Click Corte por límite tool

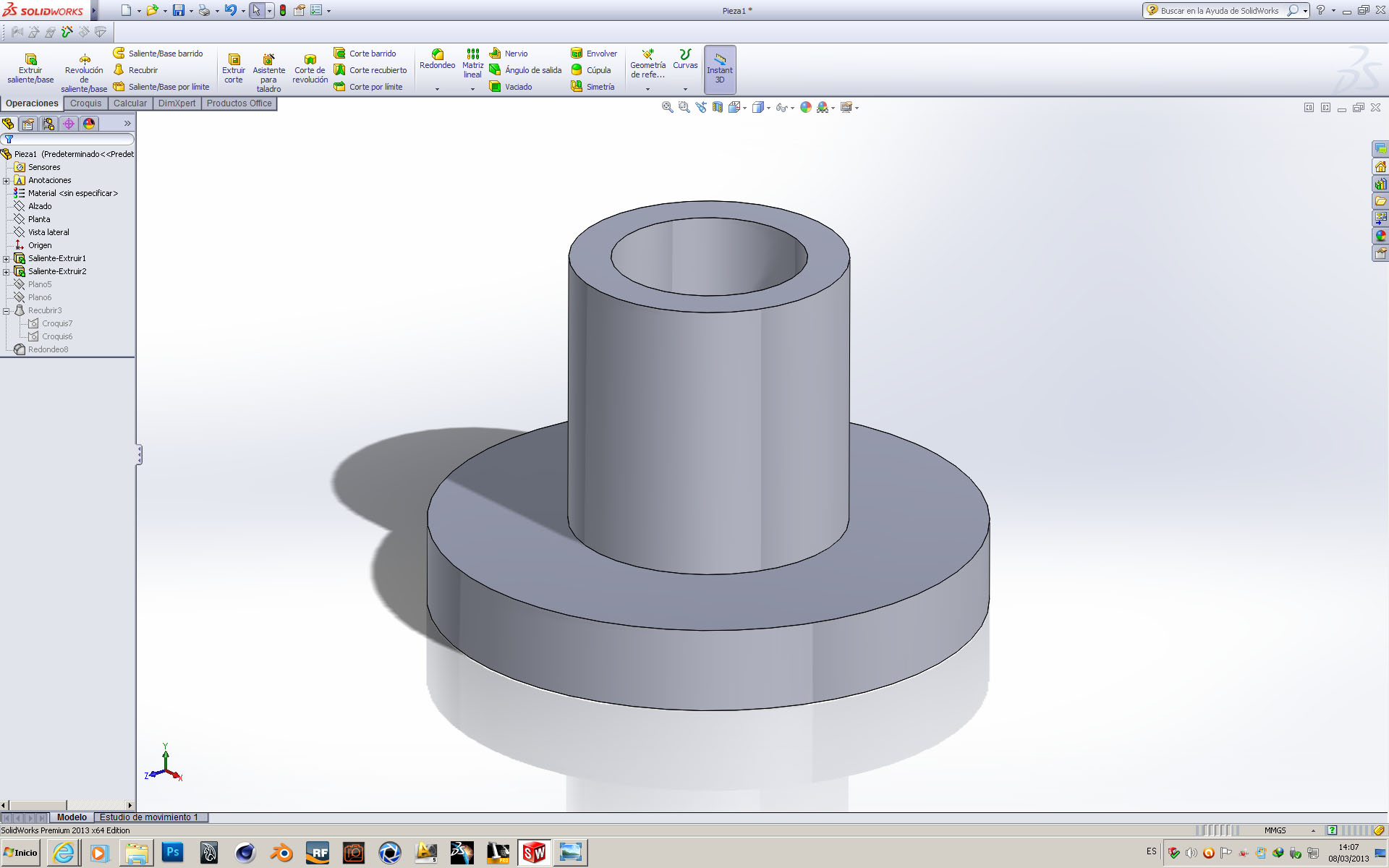pos(368,87)
